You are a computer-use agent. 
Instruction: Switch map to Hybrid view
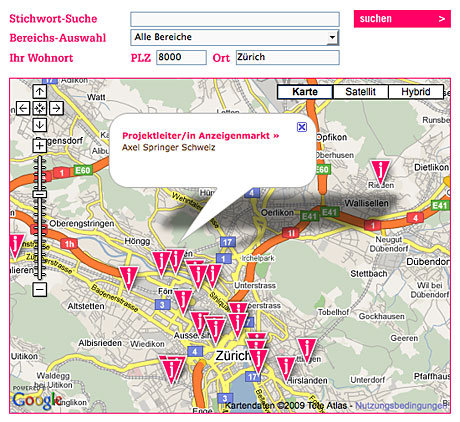click(416, 92)
